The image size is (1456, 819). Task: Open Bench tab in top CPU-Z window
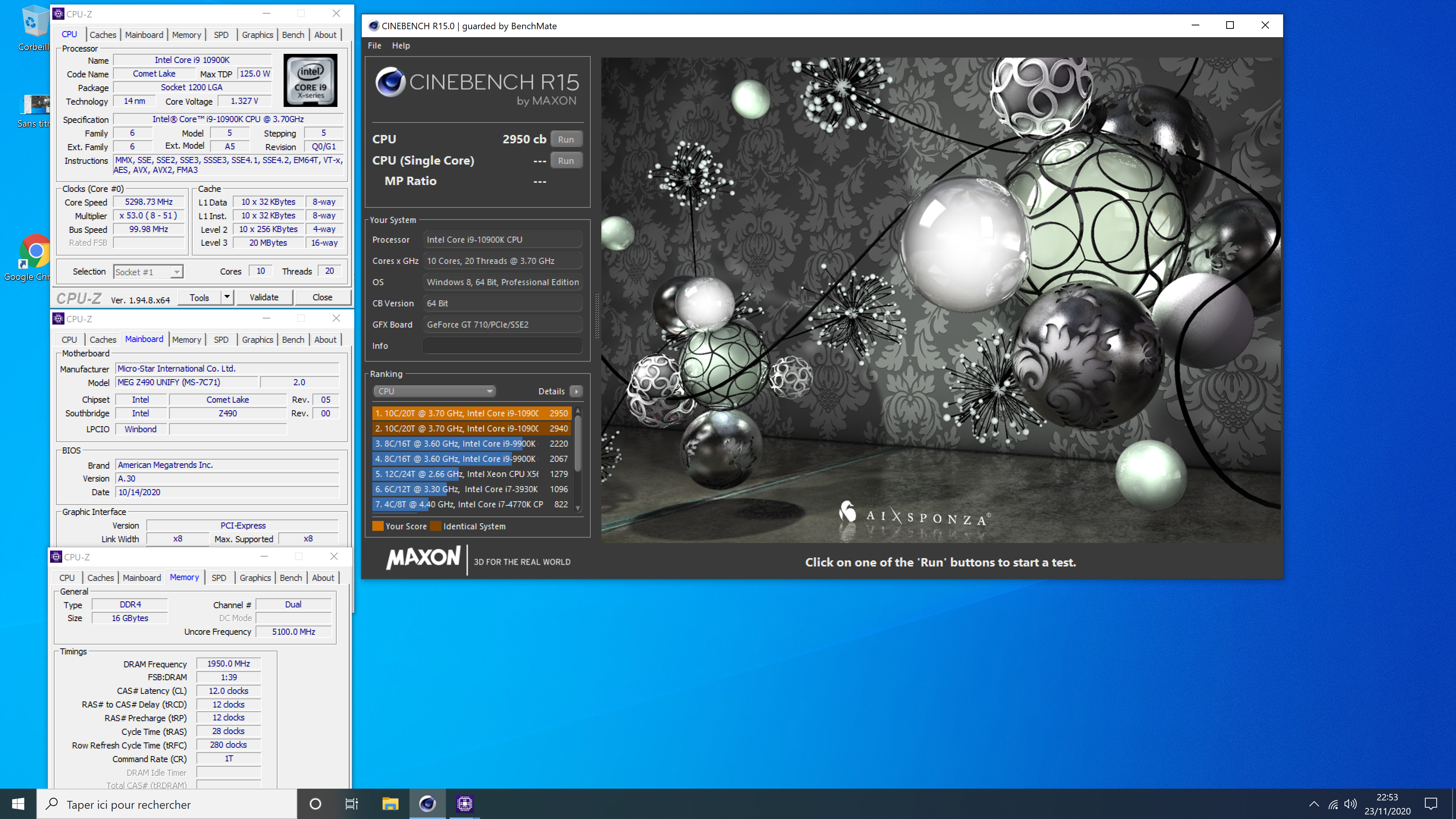point(293,35)
